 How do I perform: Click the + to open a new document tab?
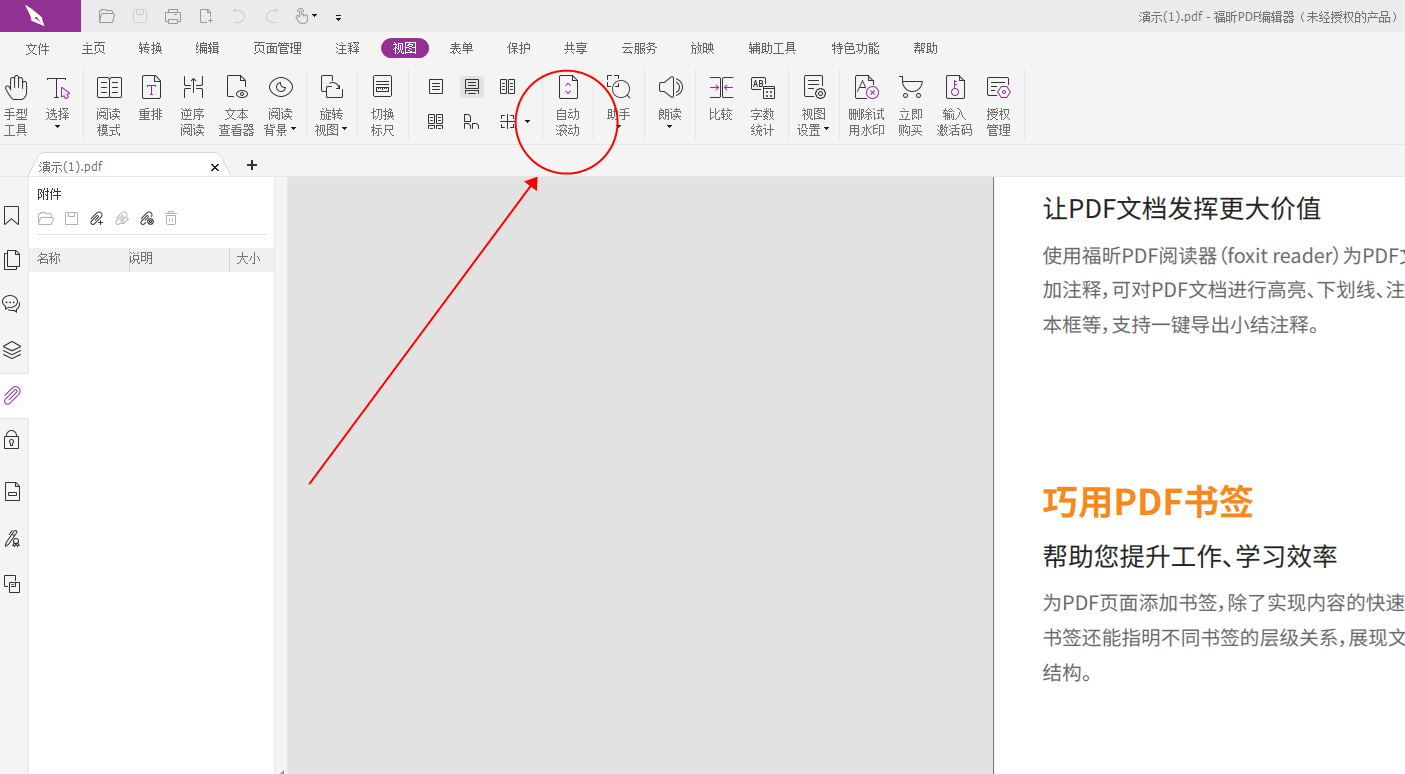[x=251, y=165]
